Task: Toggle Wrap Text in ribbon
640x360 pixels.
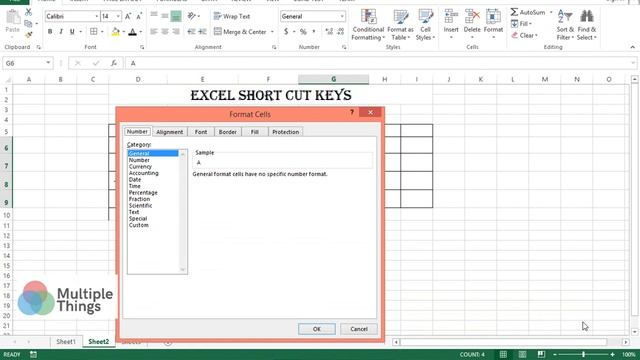Action: (232, 16)
